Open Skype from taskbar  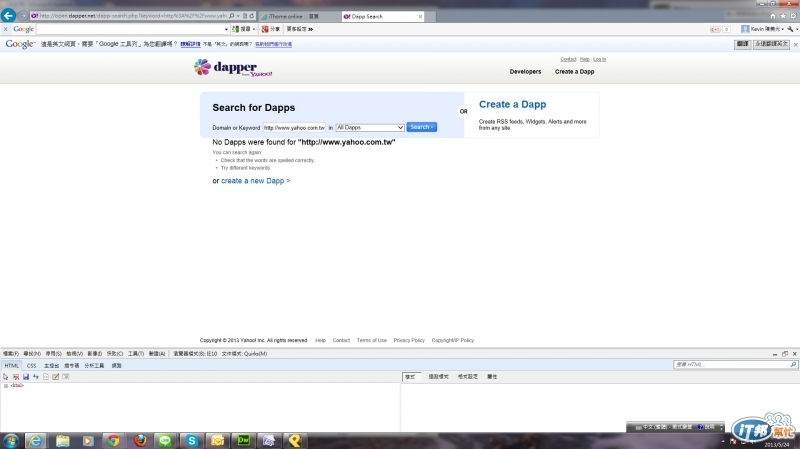[x=191, y=441]
